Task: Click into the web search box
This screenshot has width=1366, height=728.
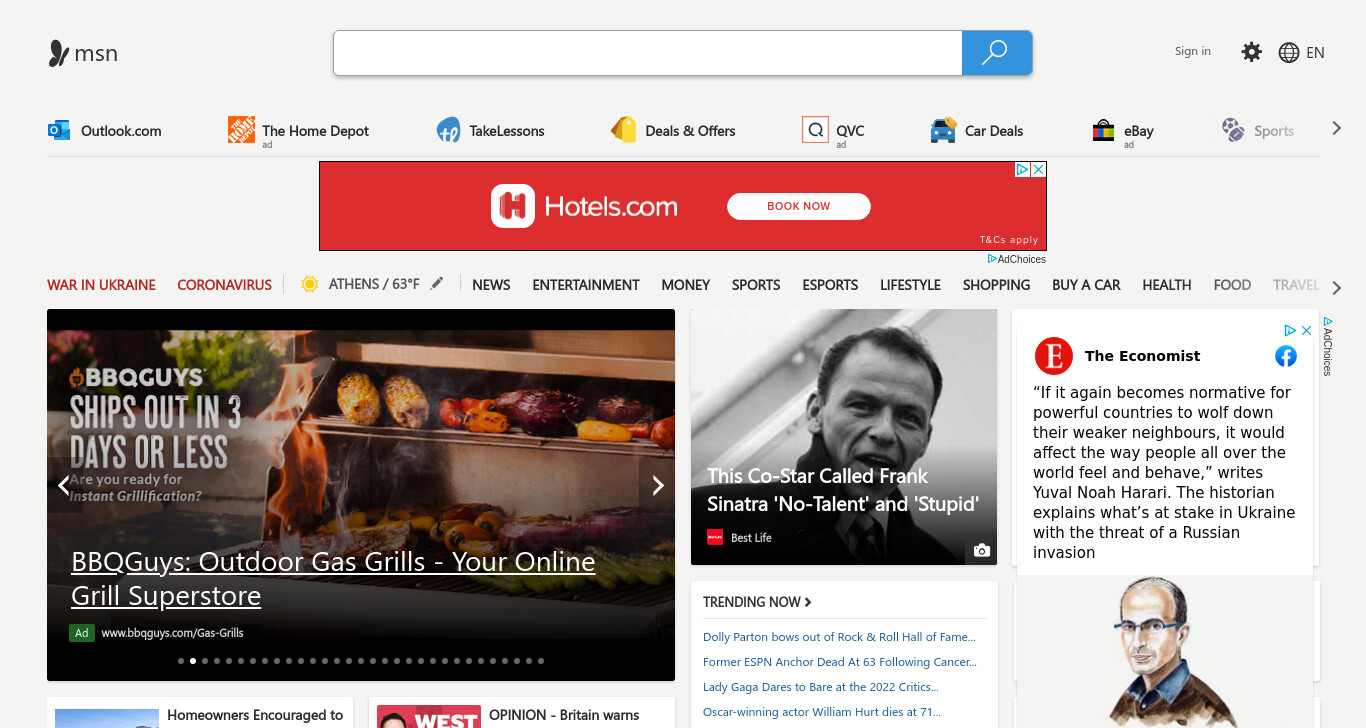Action: pos(648,53)
